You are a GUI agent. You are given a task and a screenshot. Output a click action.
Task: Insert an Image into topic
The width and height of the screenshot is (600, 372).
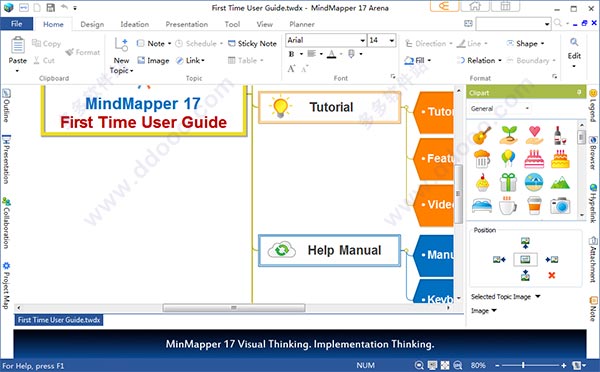point(153,60)
